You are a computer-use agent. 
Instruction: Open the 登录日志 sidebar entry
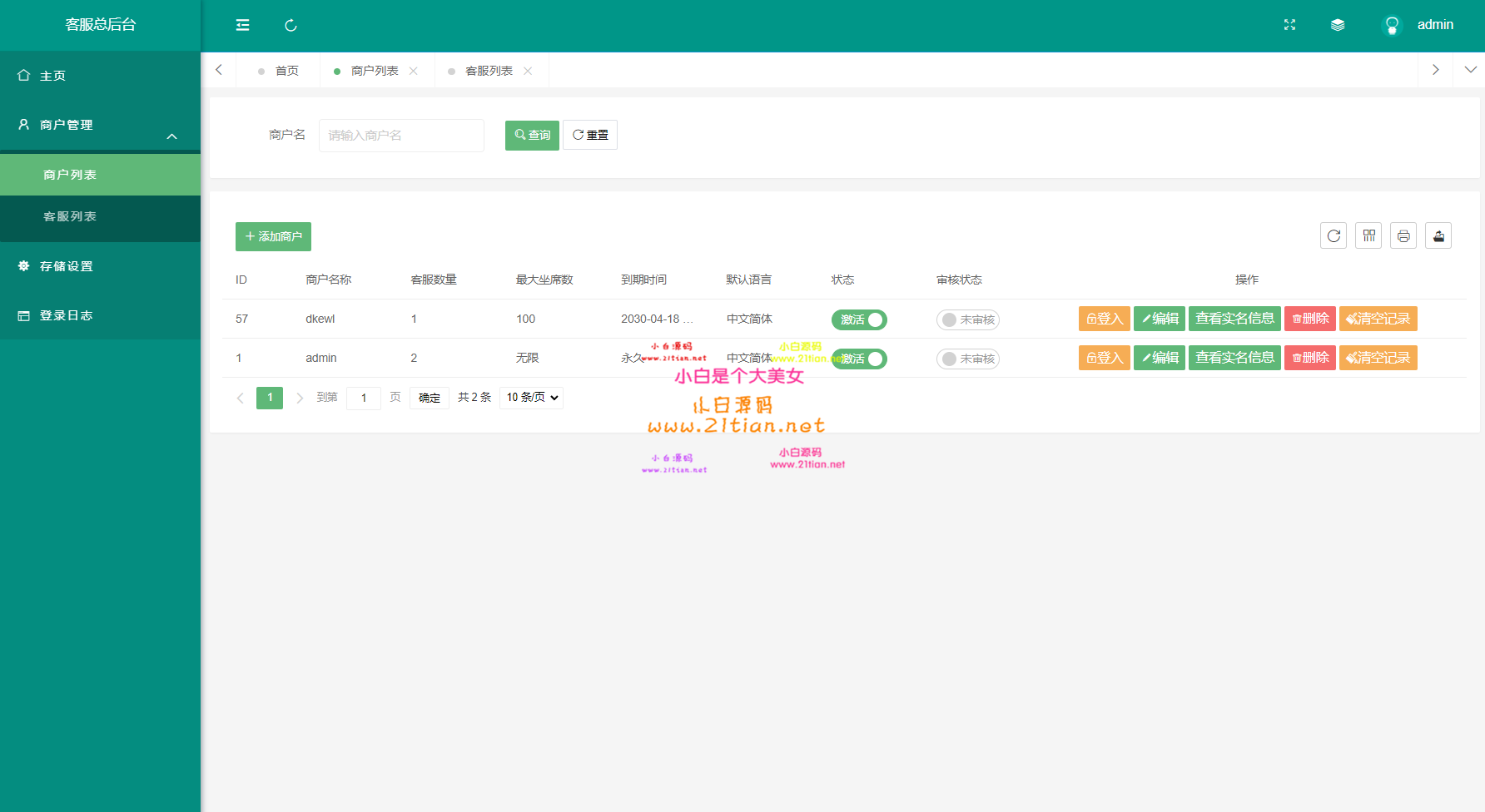(67, 315)
